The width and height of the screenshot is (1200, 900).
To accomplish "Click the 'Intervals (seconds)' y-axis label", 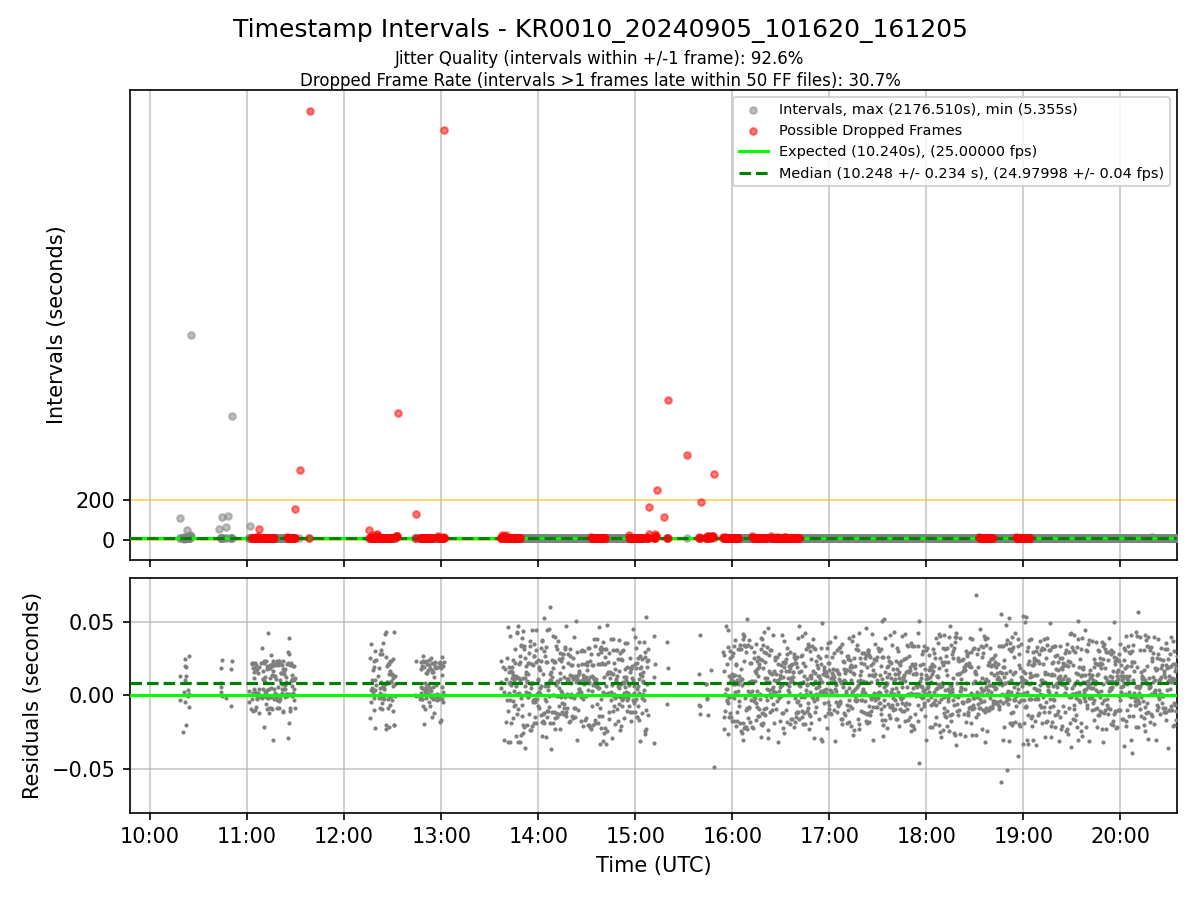I will [56, 325].
